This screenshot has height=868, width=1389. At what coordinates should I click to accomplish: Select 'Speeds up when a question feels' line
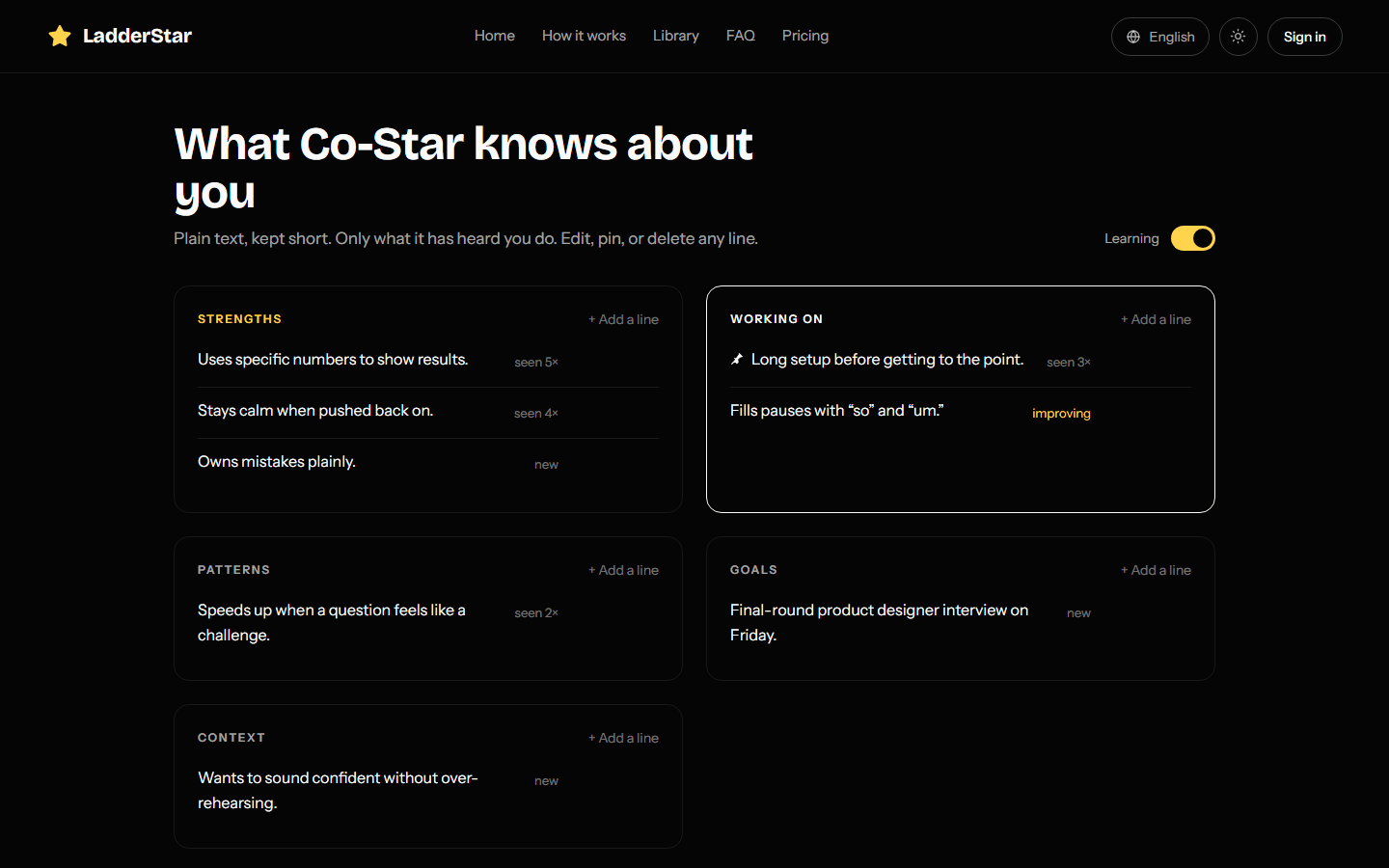[332, 623]
